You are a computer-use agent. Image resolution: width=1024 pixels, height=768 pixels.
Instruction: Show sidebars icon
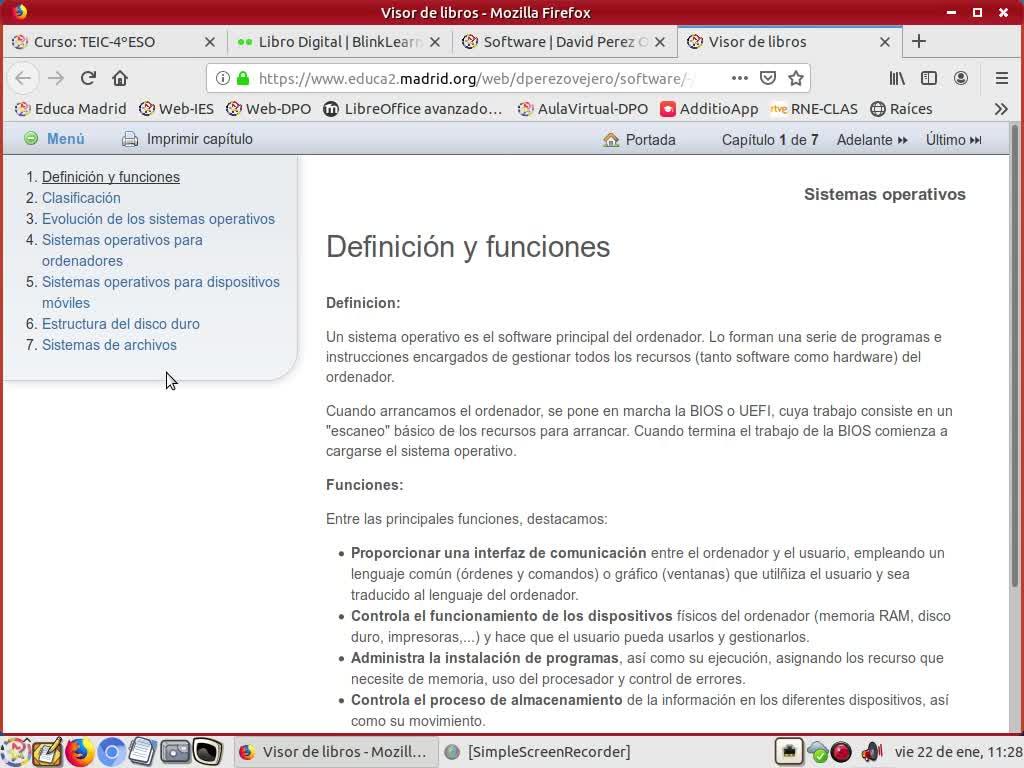coord(929,78)
